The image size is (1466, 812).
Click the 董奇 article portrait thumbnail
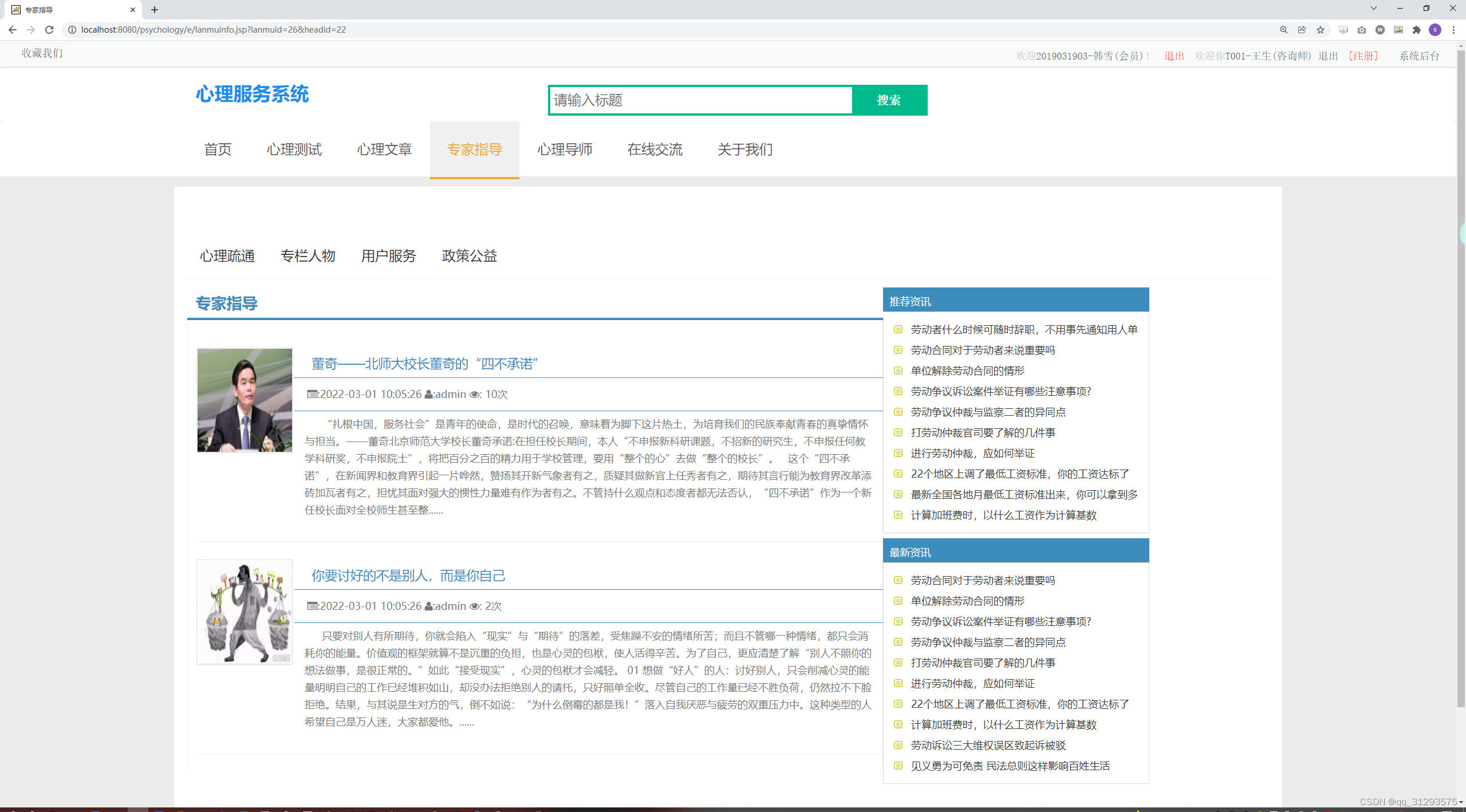245,400
